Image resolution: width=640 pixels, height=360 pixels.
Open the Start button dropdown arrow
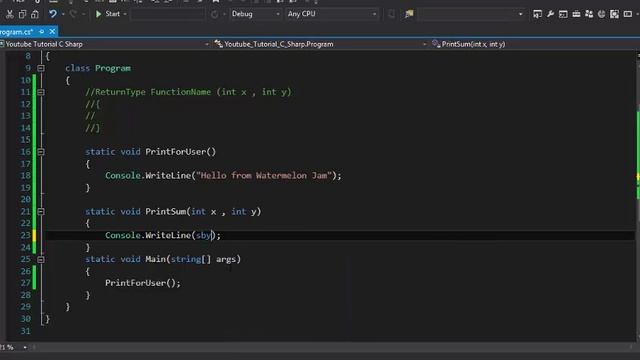coord(125,14)
